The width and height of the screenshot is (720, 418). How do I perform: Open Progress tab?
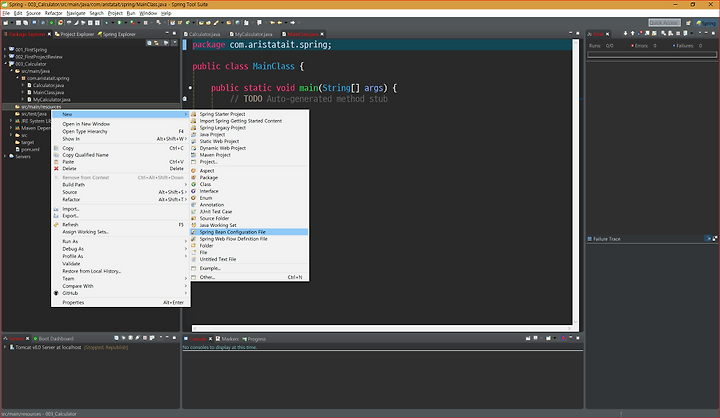click(254, 339)
